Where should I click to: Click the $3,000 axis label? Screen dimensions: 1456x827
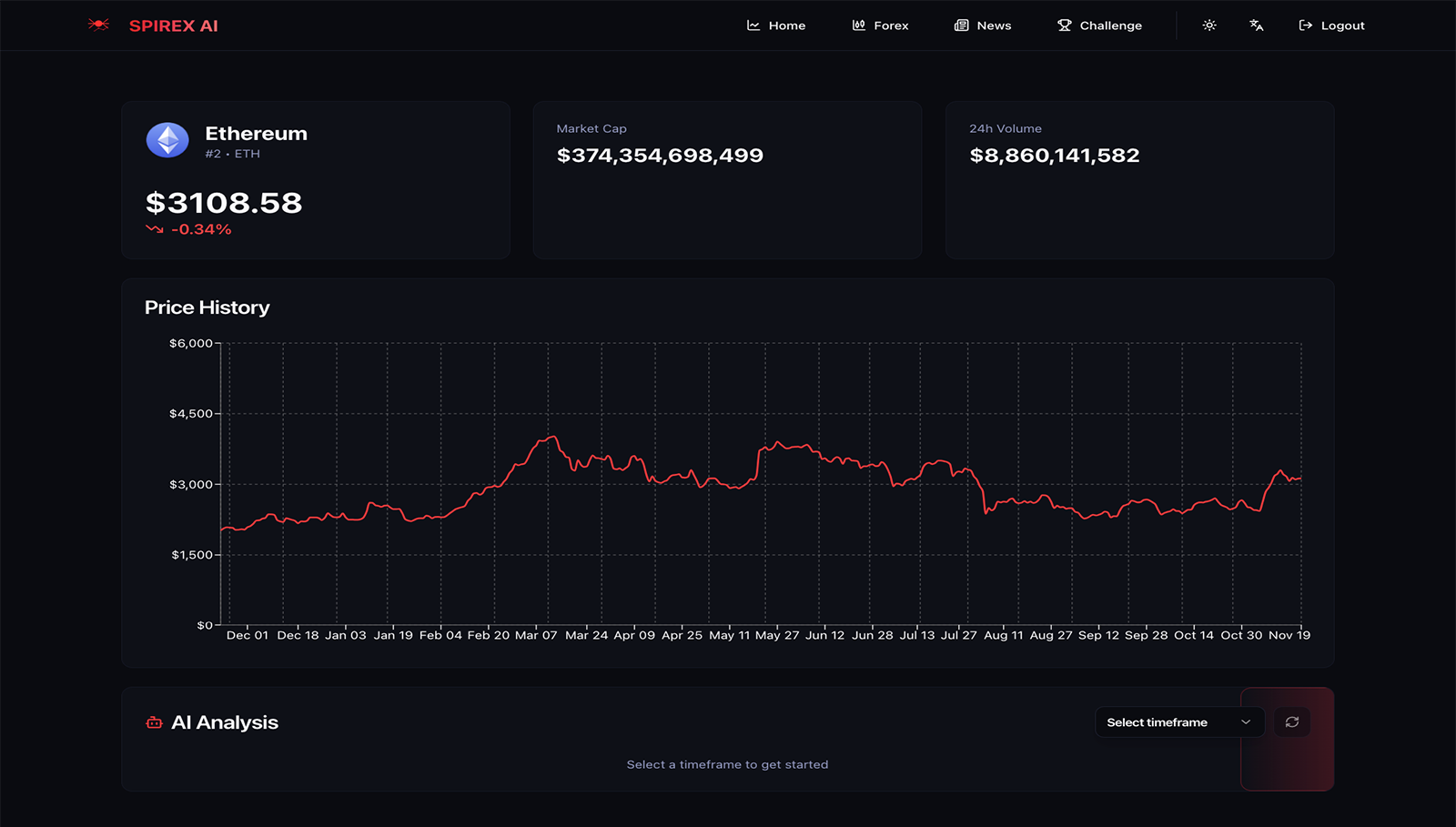[x=191, y=484]
